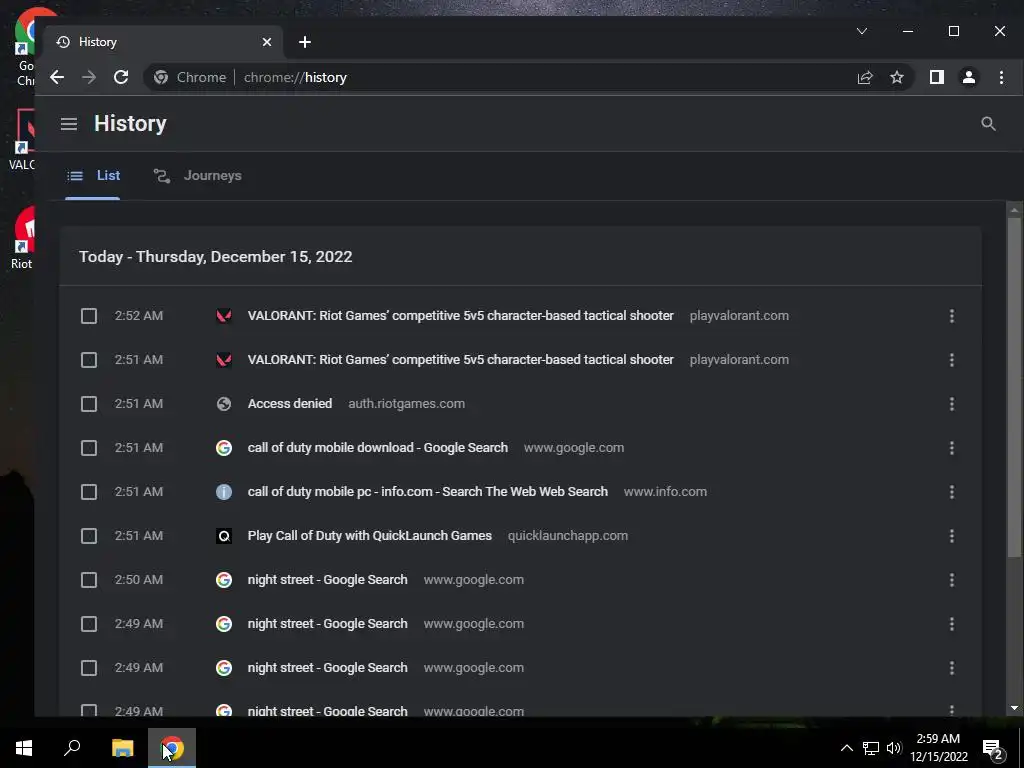
Task: Open the 2:50 AM night street search link
Action: tap(327, 579)
